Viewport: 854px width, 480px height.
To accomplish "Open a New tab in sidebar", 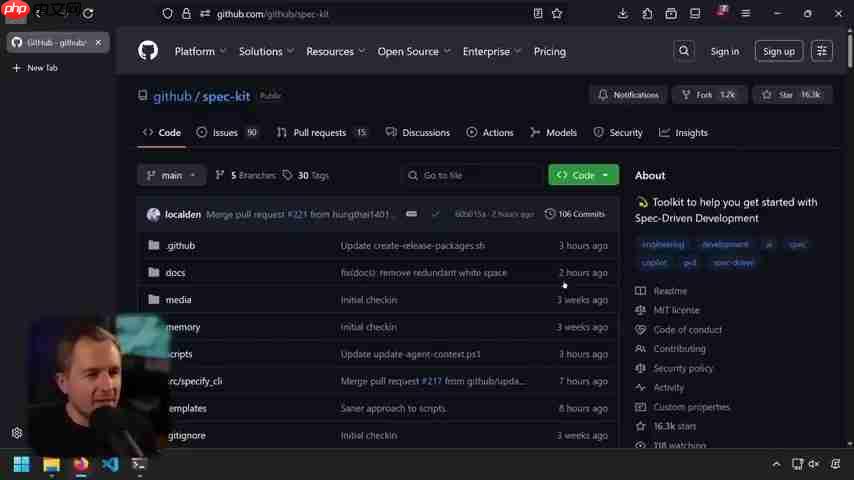I will 36,68.
